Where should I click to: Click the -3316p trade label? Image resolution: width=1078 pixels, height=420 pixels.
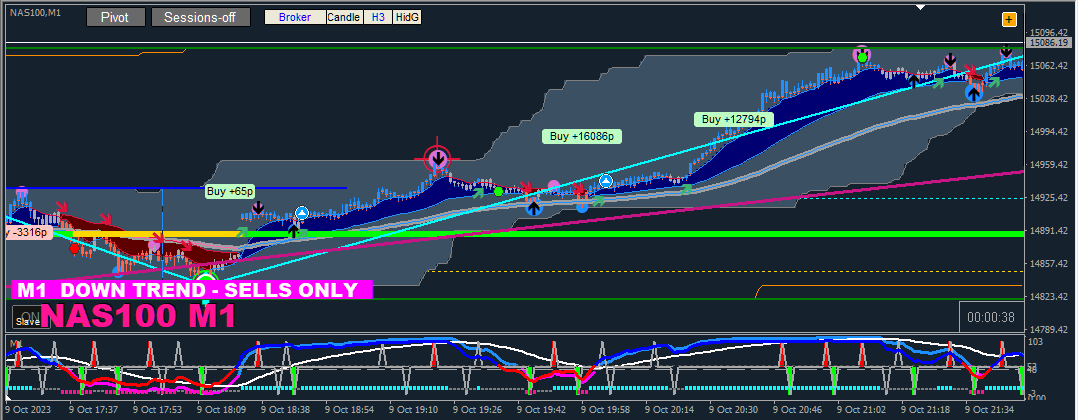point(29,233)
